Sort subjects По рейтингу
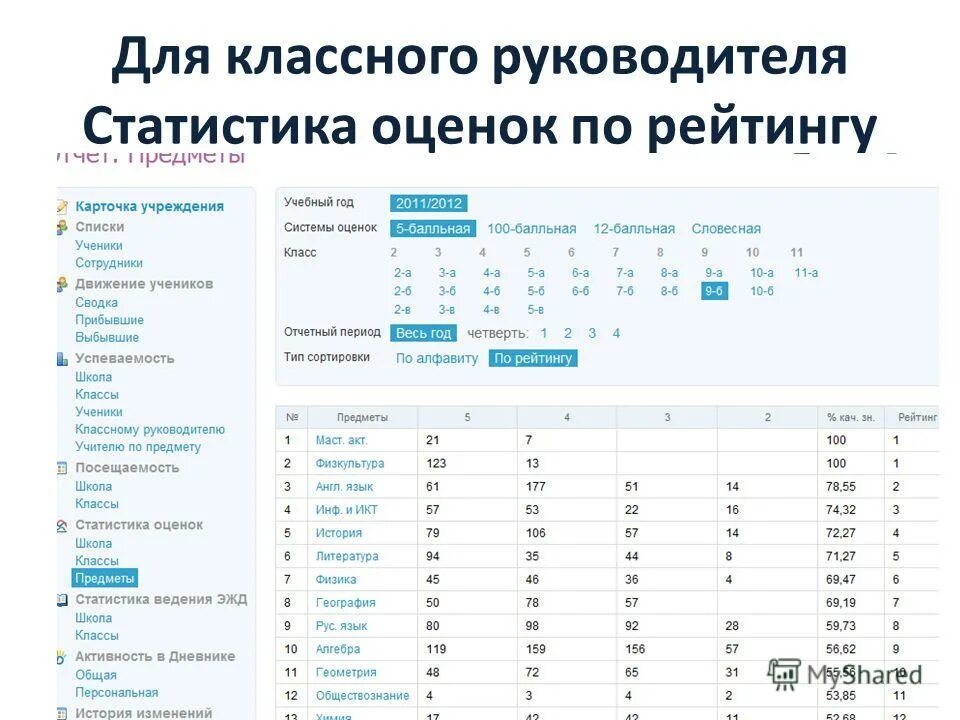Viewport: 960px width, 720px height. [533, 359]
